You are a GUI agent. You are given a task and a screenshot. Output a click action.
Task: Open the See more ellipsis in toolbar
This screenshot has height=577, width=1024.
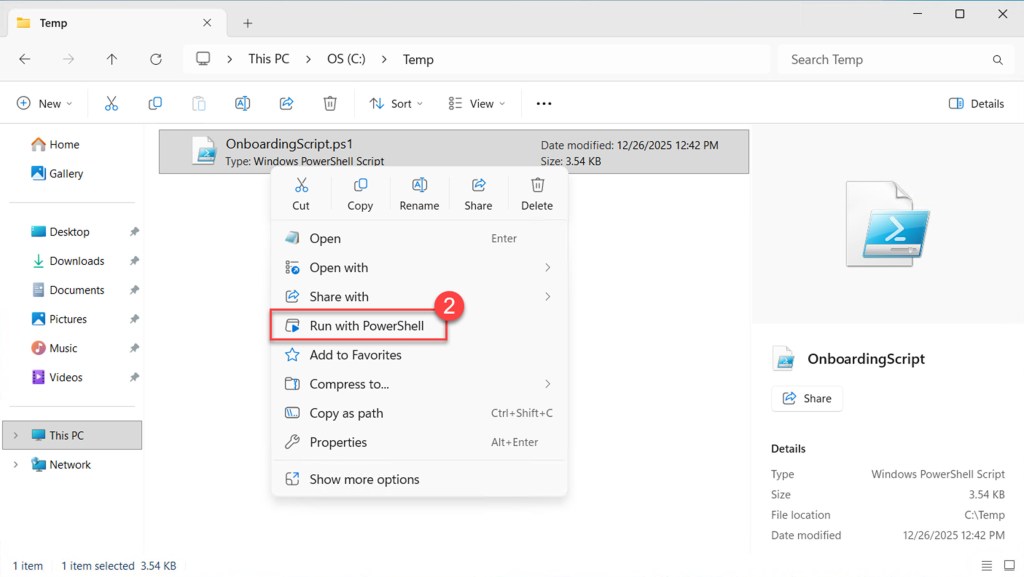(544, 103)
